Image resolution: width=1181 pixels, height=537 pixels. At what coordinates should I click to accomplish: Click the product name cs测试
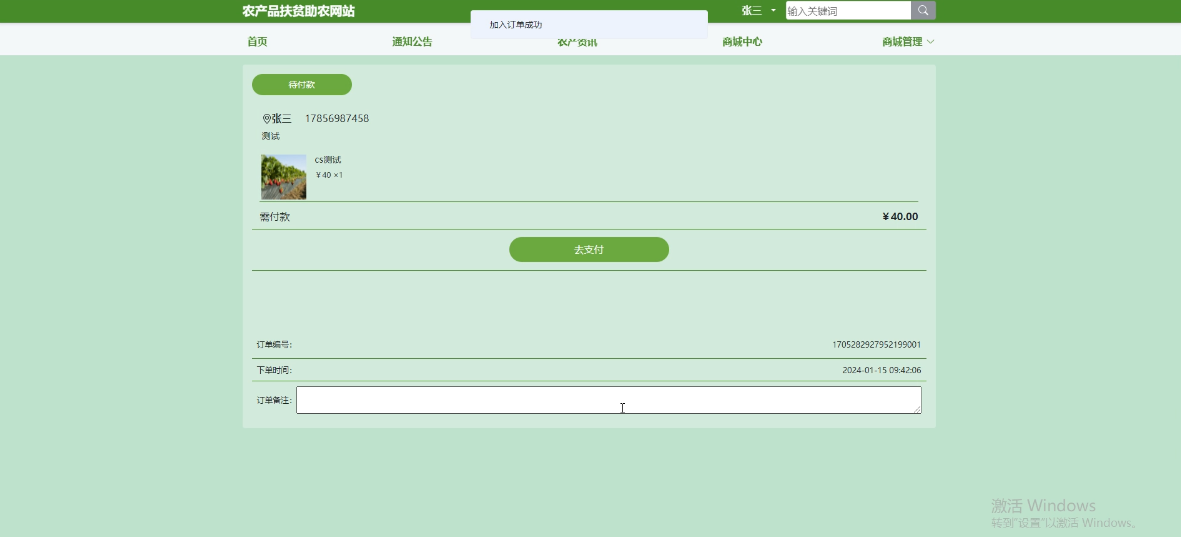[328, 160]
